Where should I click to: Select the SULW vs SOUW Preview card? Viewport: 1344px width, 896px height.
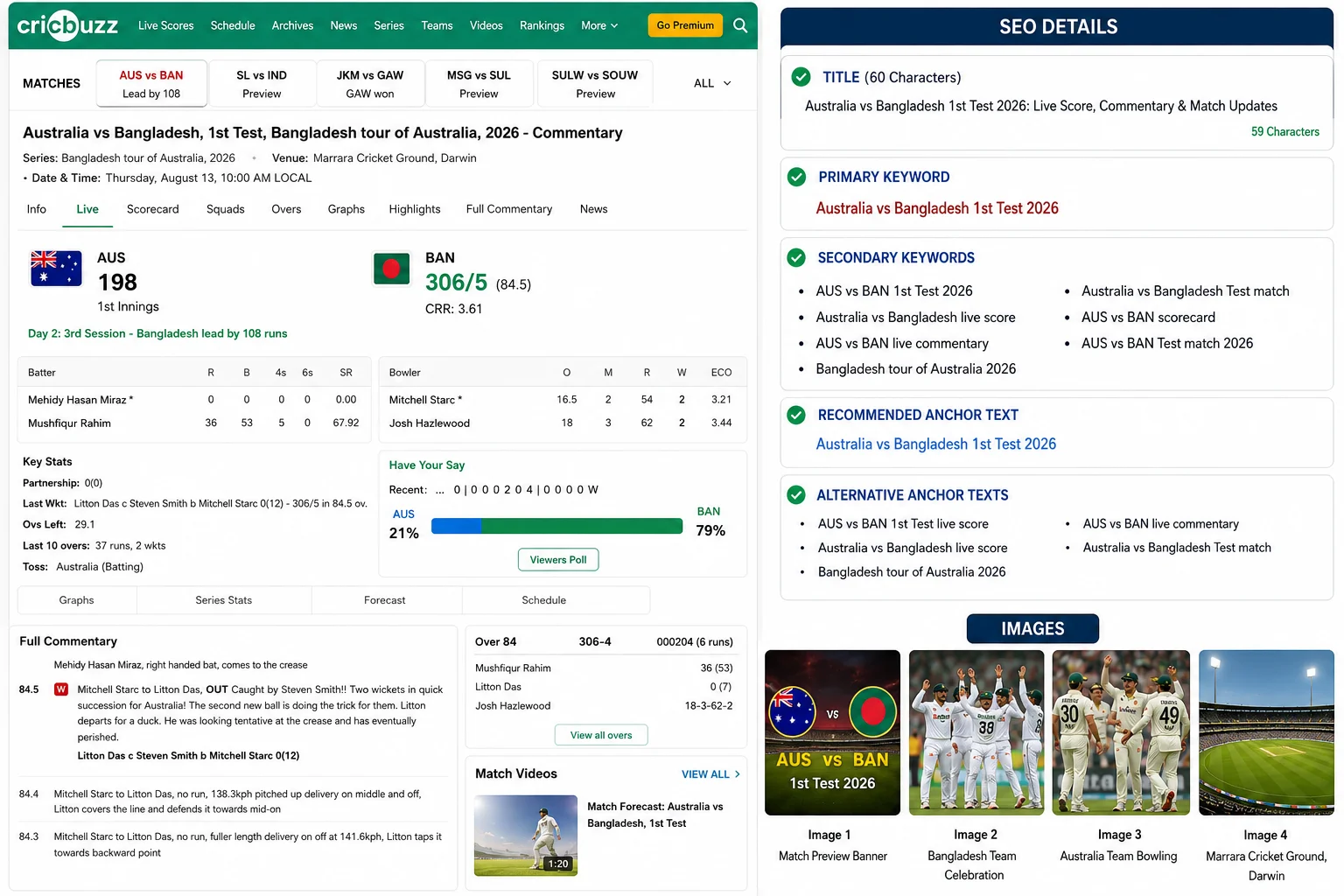click(x=595, y=83)
